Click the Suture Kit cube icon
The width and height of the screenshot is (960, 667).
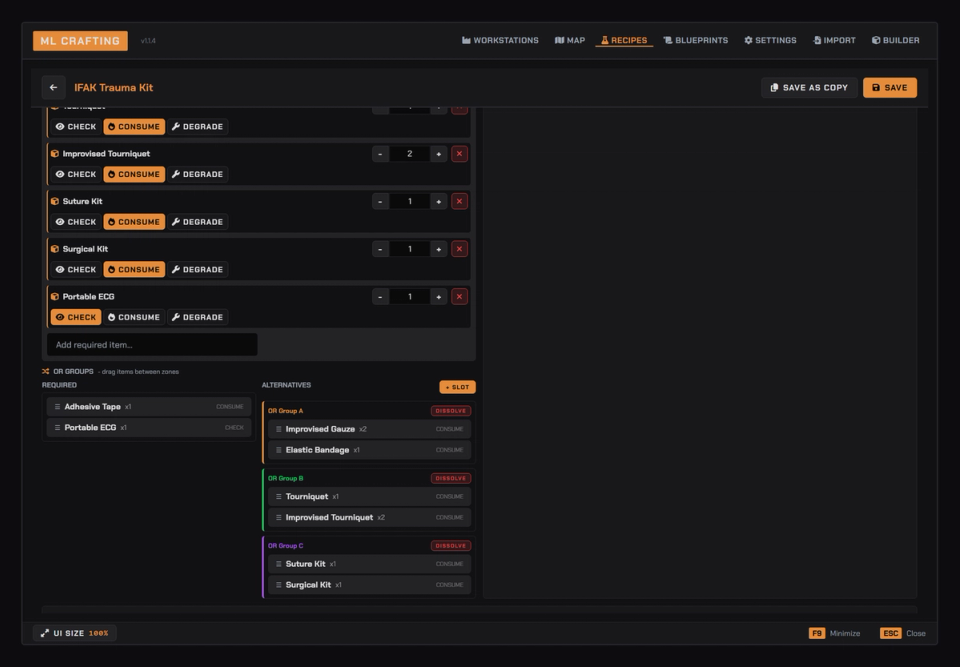[x=55, y=202]
